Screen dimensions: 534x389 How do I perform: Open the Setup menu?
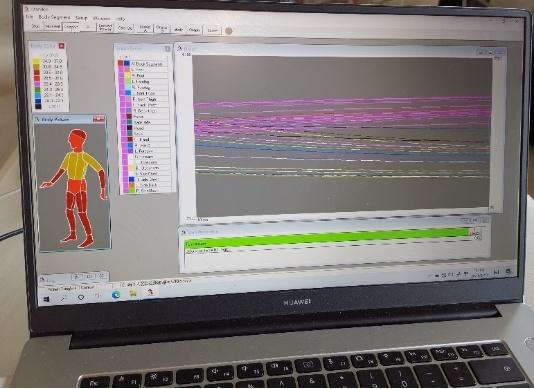[x=81, y=18]
